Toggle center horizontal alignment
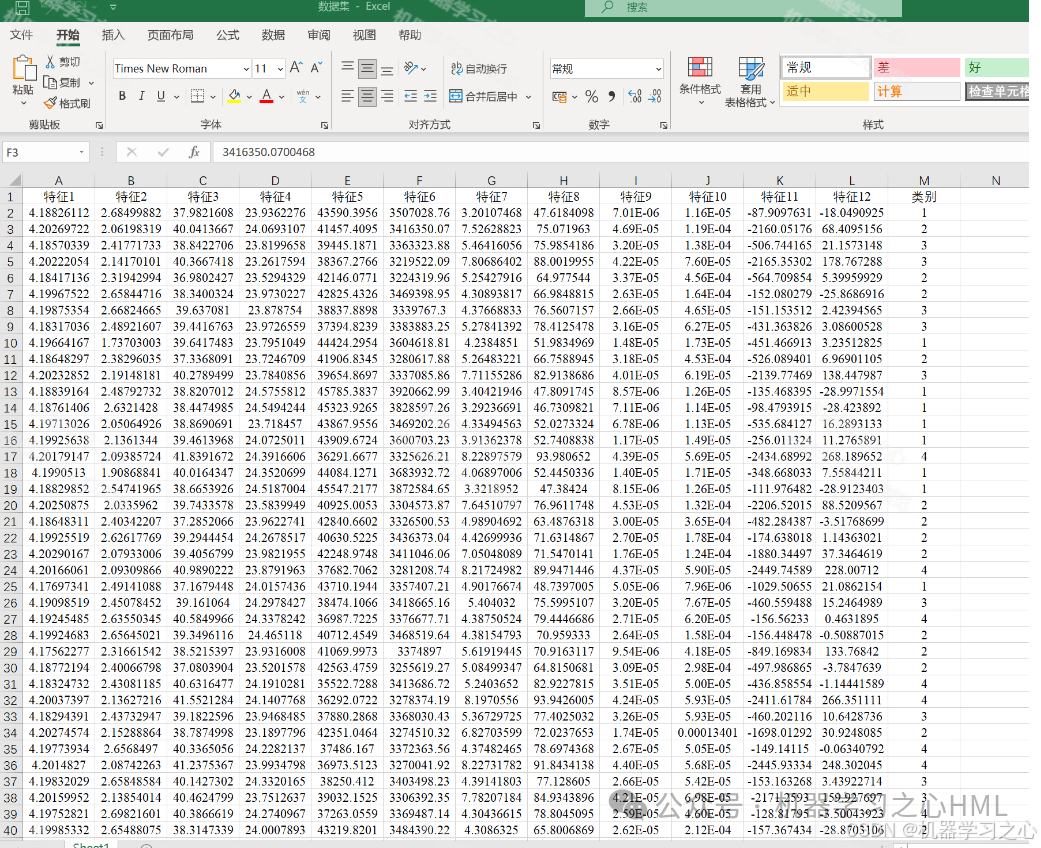 click(367, 96)
